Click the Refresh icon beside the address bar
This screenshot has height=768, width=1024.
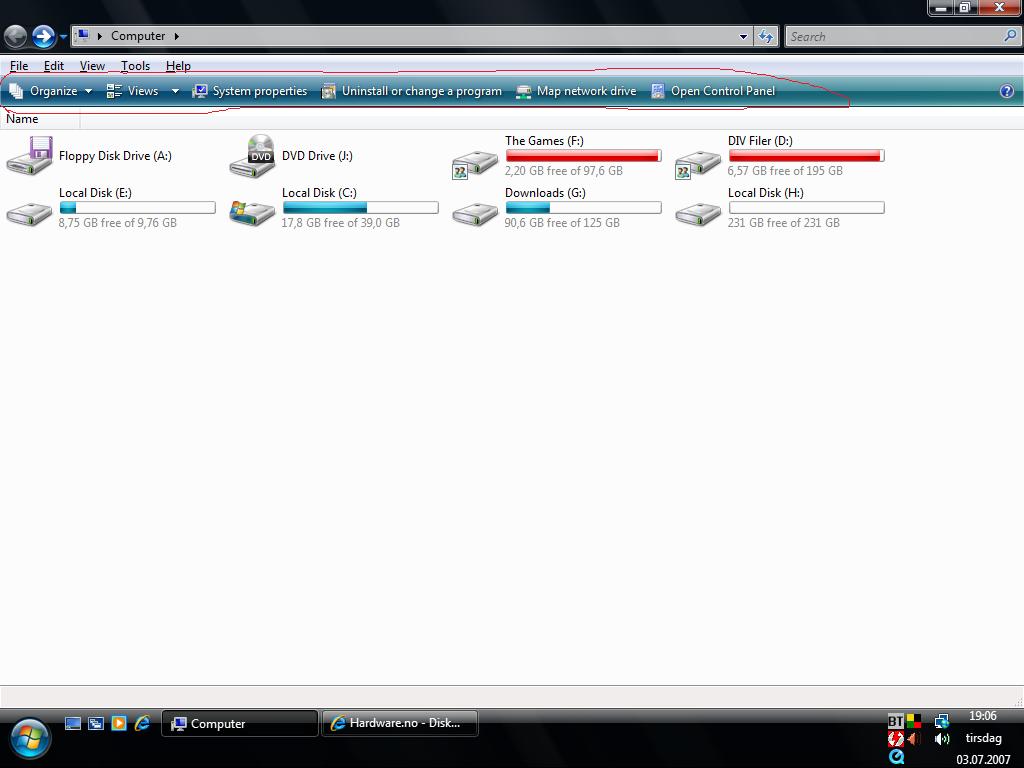click(766, 37)
